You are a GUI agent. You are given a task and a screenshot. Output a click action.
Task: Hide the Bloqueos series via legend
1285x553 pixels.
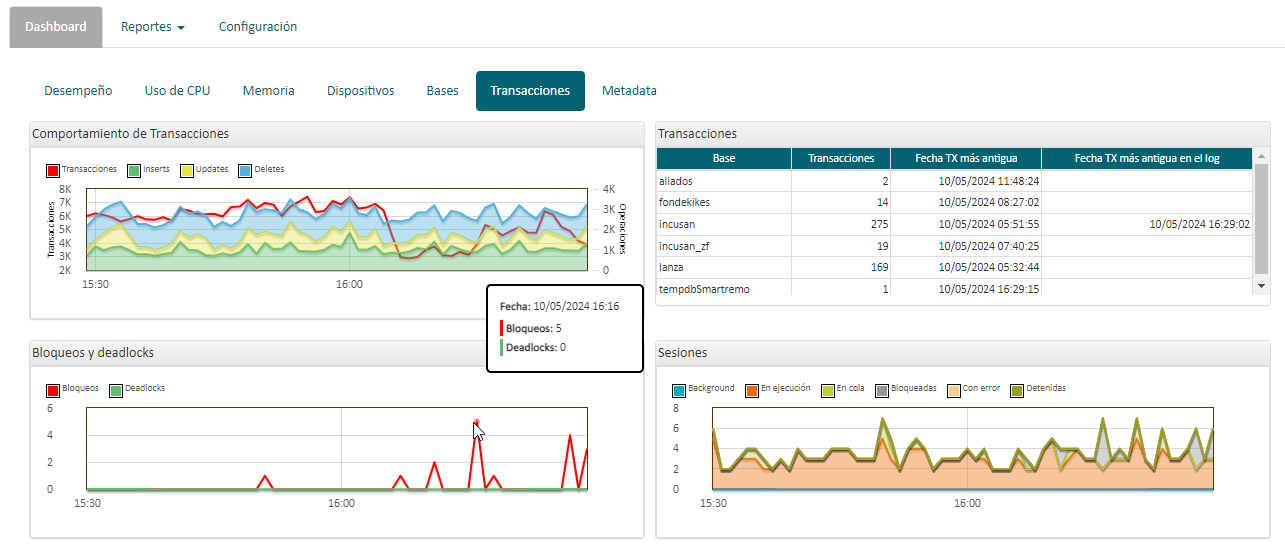[54, 389]
